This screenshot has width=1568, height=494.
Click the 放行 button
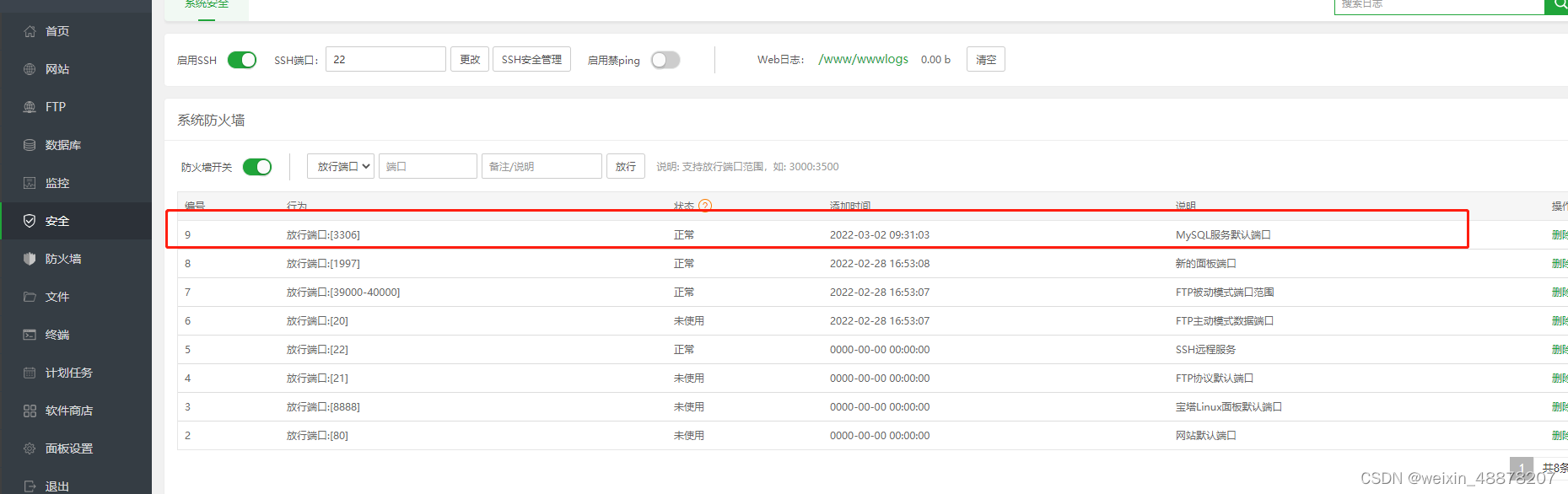626,166
